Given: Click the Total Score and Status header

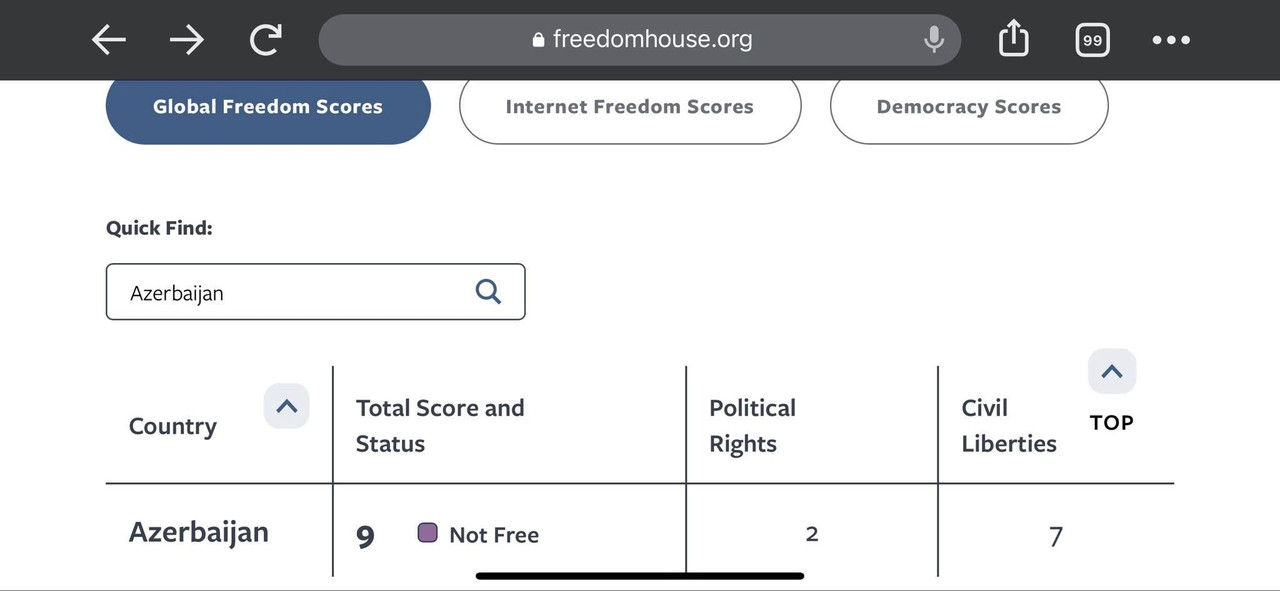Looking at the screenshot, I should click(440, 426).
